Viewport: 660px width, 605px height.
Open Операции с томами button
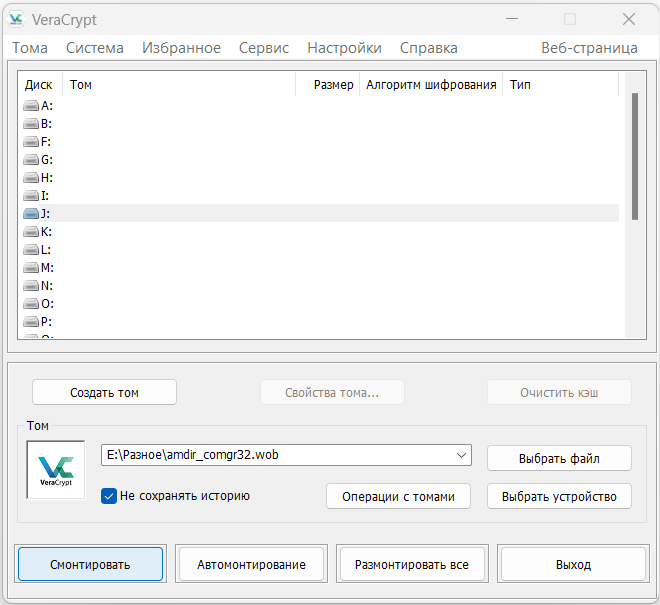398,496
